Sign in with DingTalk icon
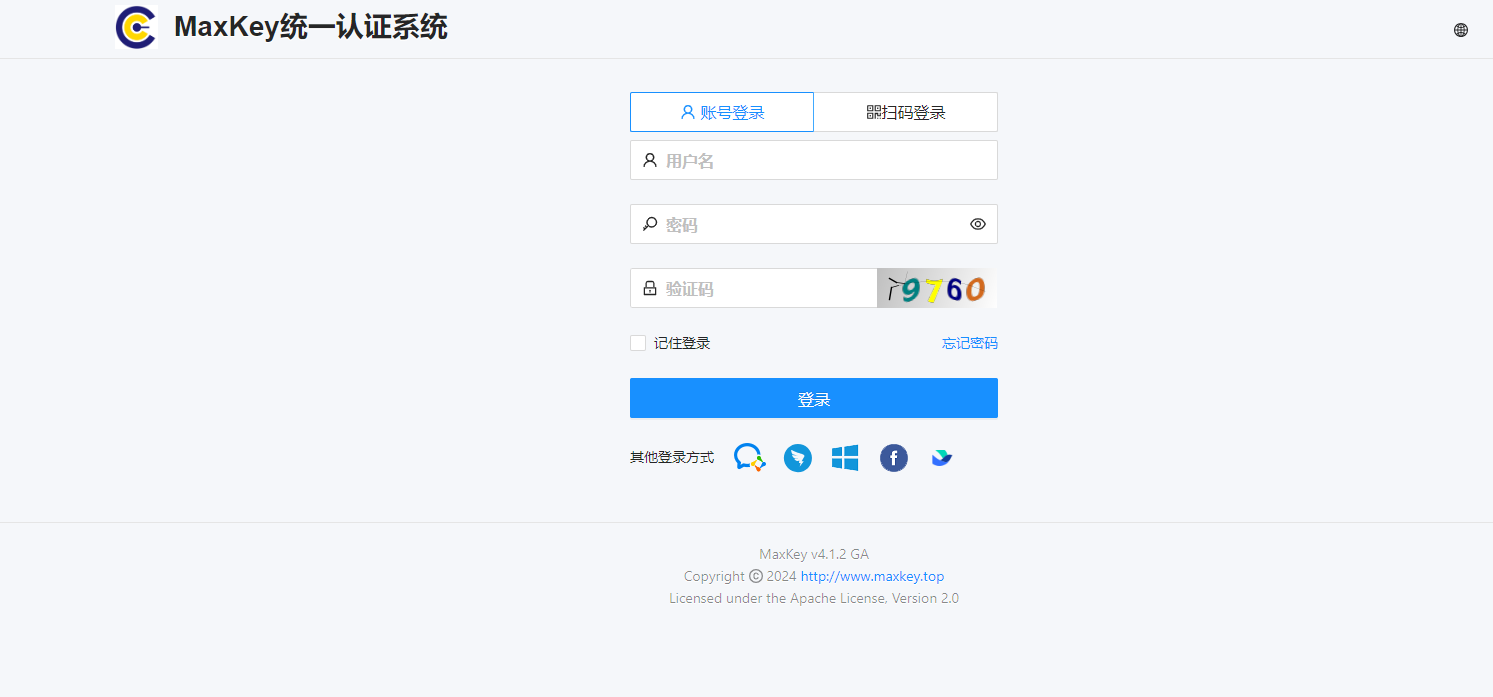 pyautogui.click(x=798, y=458)
